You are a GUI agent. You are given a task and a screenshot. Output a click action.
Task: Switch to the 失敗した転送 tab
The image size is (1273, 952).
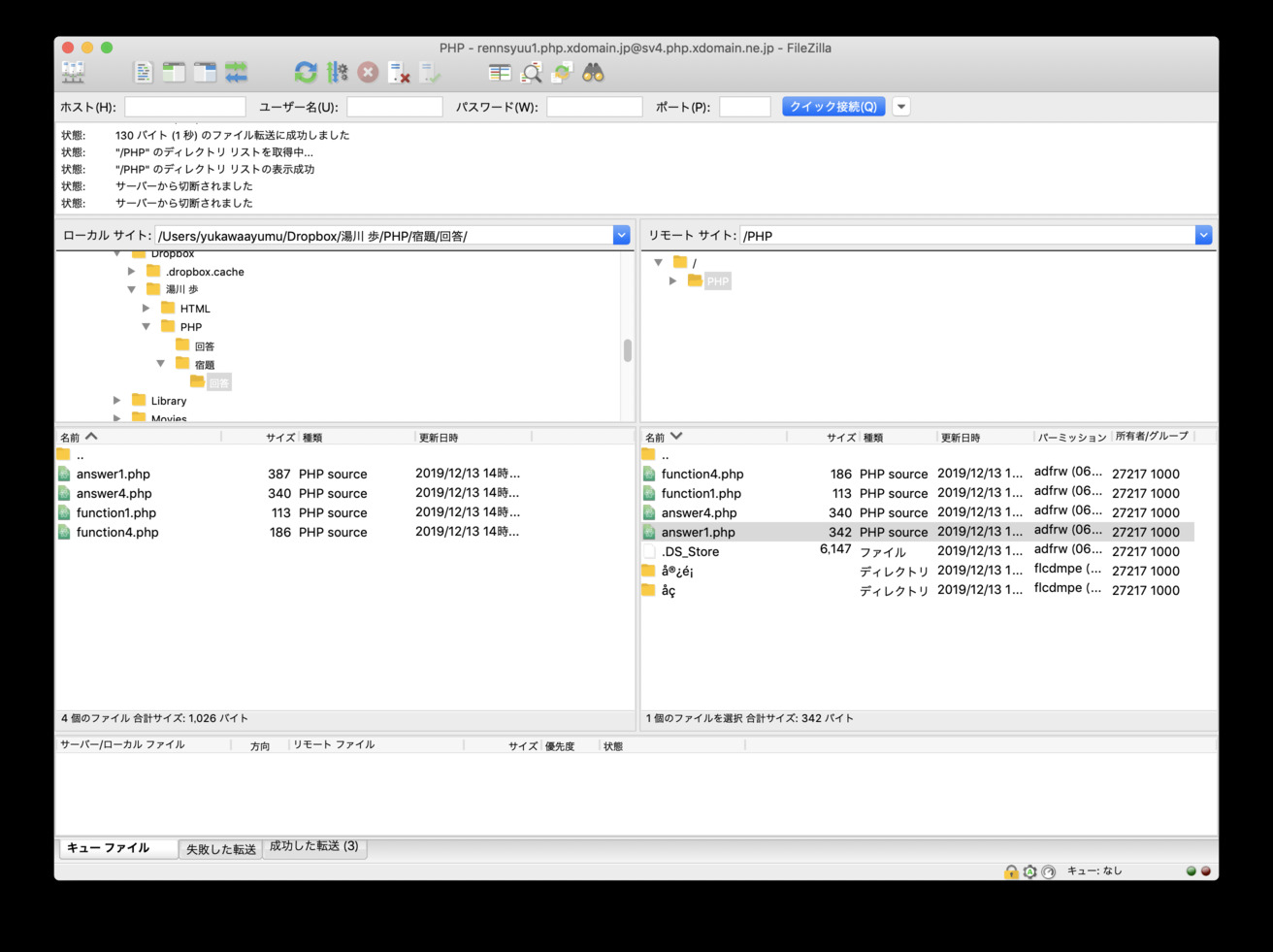click(x=220, y=847)
